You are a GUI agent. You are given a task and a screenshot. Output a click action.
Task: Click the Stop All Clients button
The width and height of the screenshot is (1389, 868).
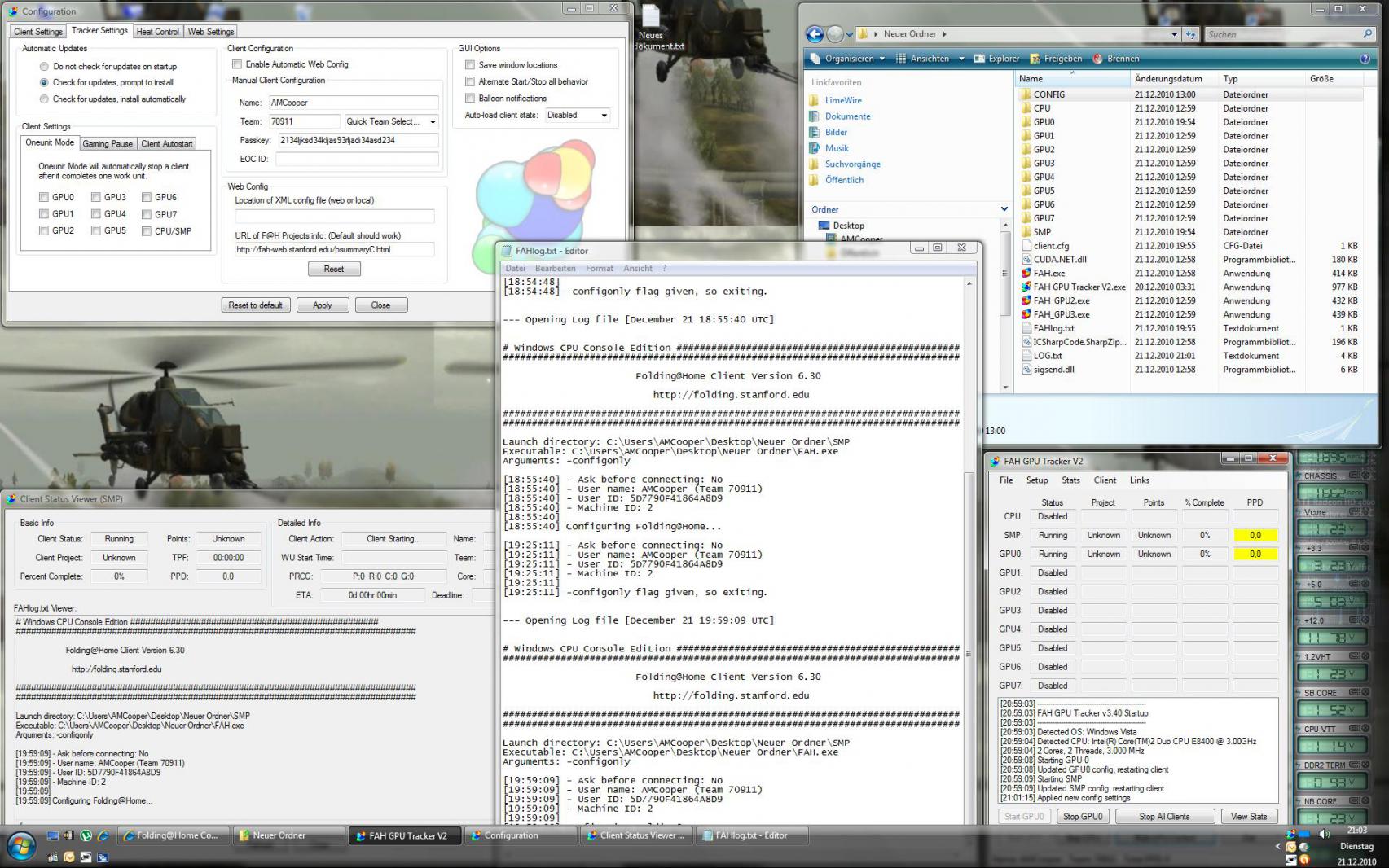coord(1164,817)
